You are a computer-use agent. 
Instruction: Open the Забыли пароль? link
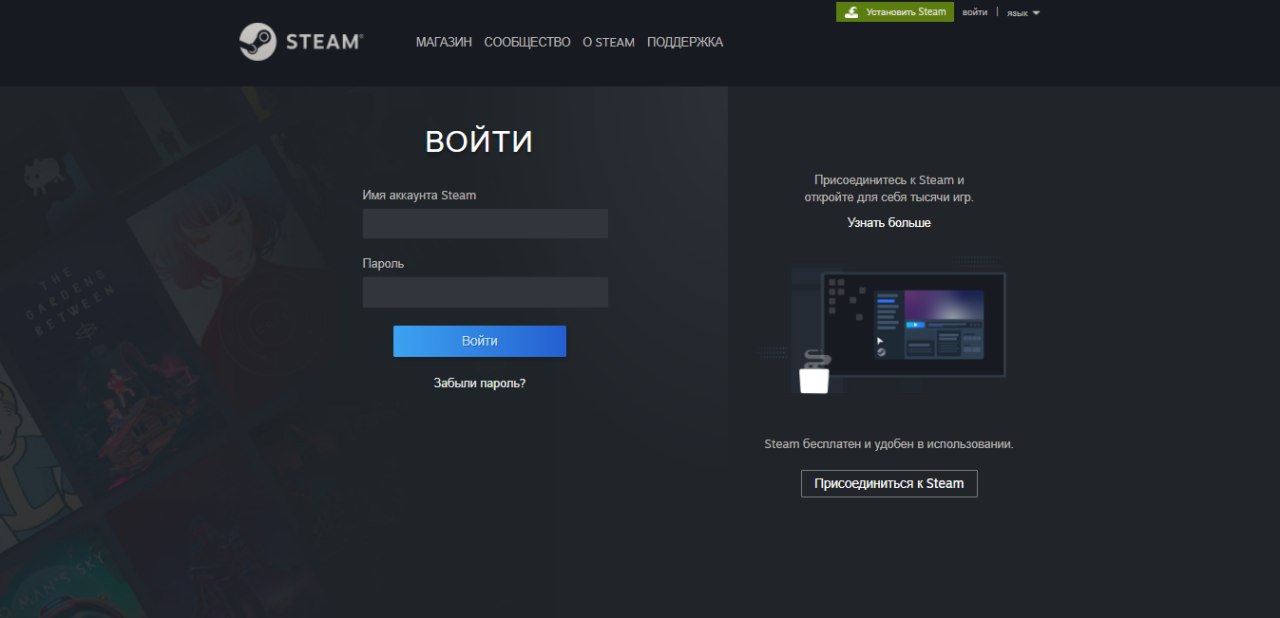pos(479,383)
